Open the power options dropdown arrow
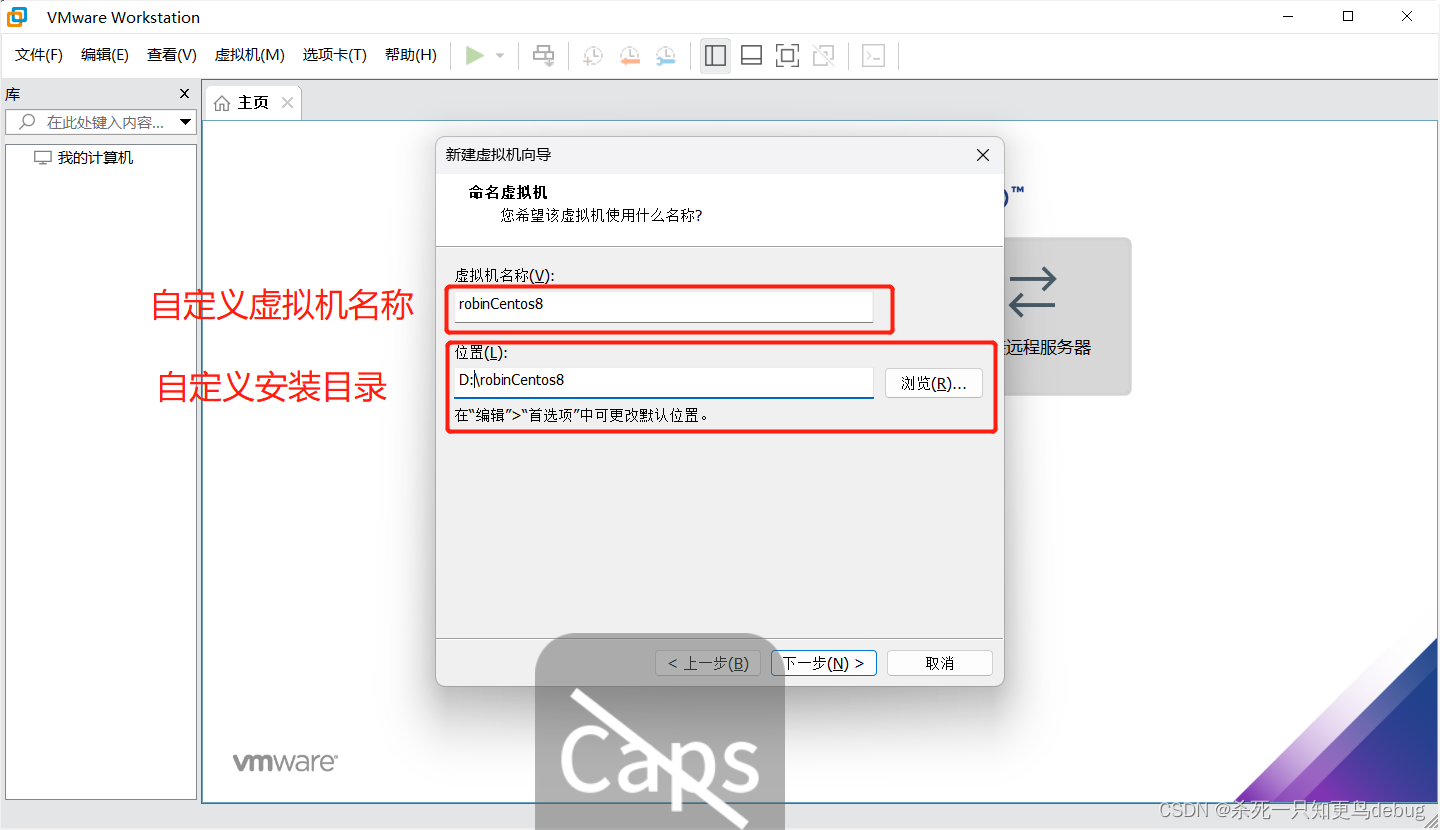 [500, 56]
